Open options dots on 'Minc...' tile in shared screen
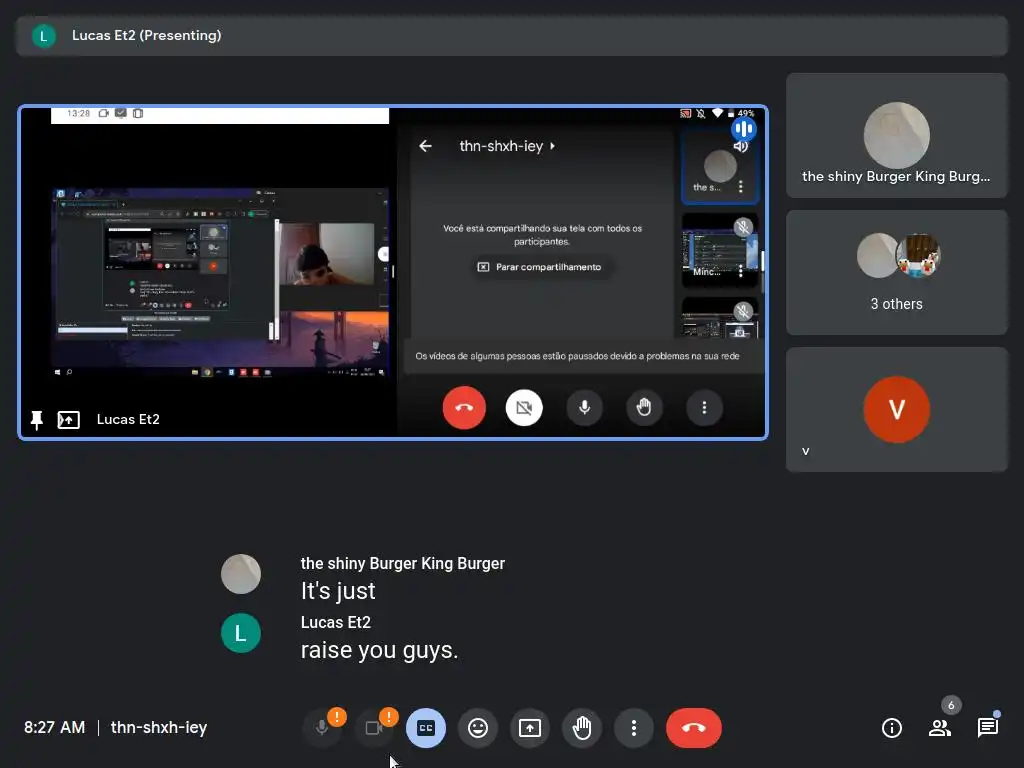 (x=741, y=271)
